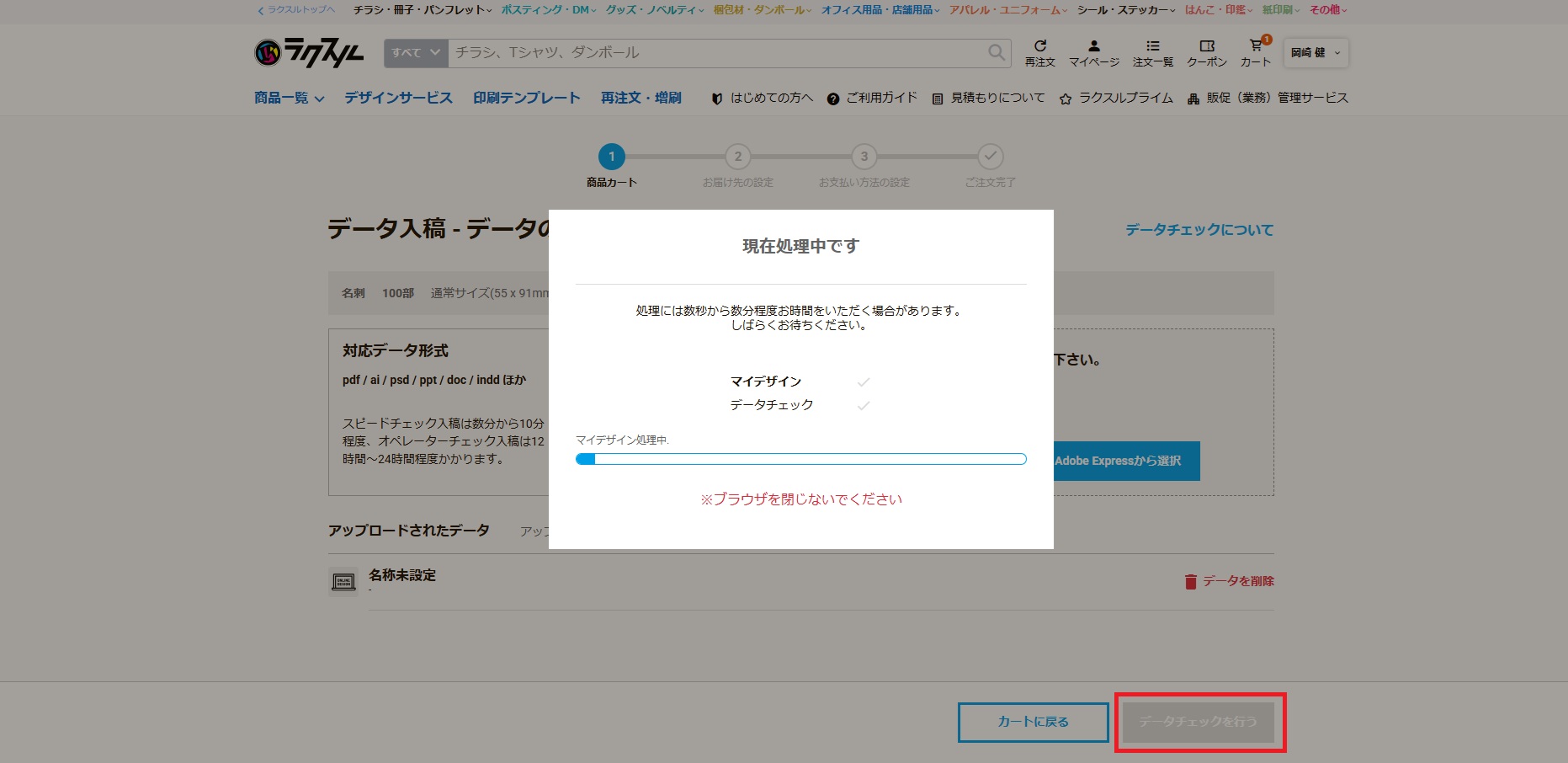Click step 3 お支払い方法の設定 circle
1568x763 pixels.
[x=864, y=157]
